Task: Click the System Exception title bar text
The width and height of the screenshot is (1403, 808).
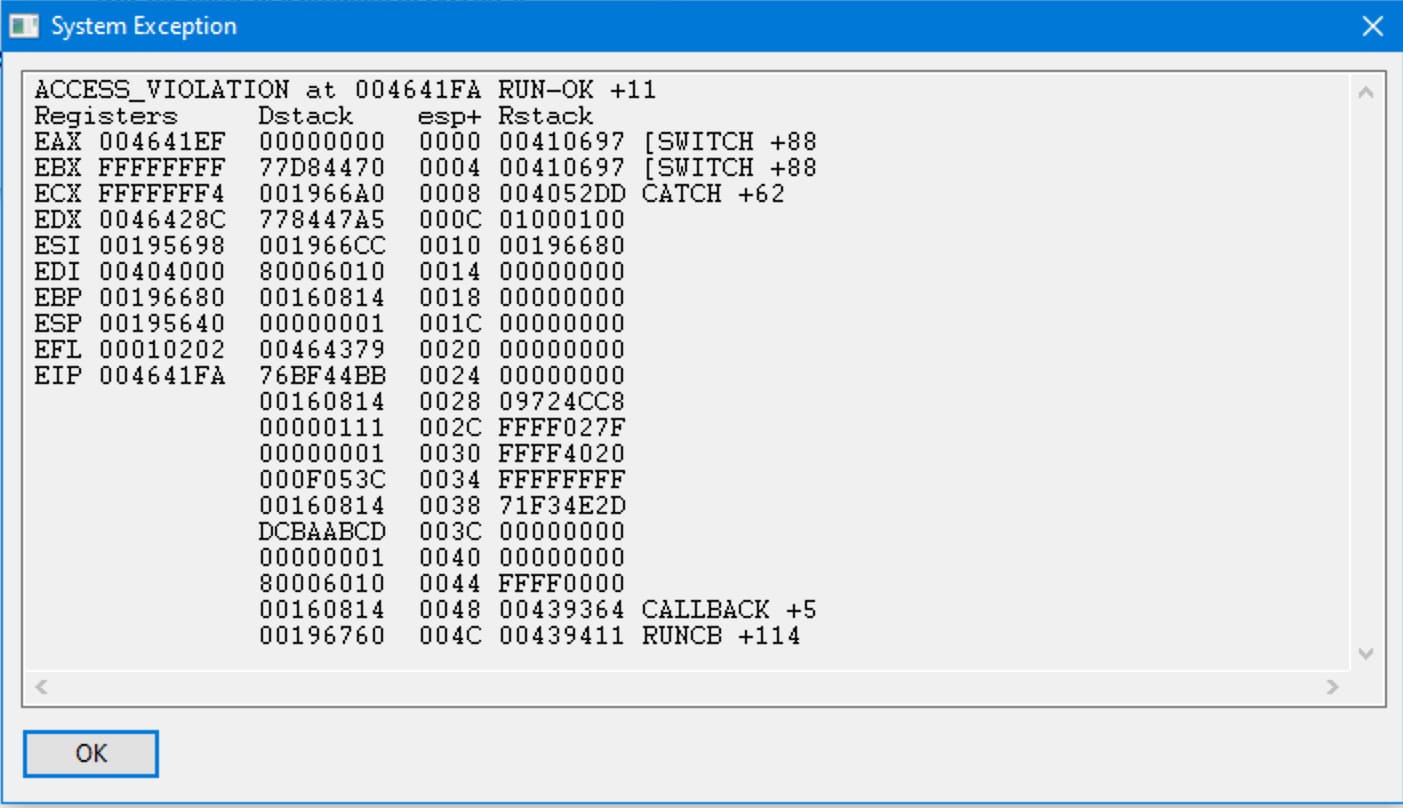Action: (x=144, y=26)
